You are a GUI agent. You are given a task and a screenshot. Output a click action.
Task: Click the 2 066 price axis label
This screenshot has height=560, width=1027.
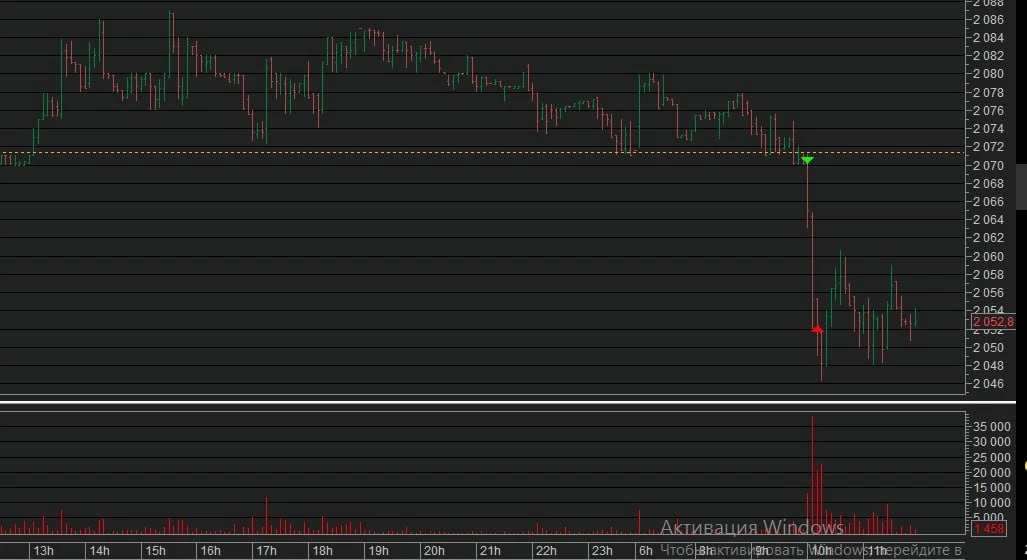[x=988, y=201]
